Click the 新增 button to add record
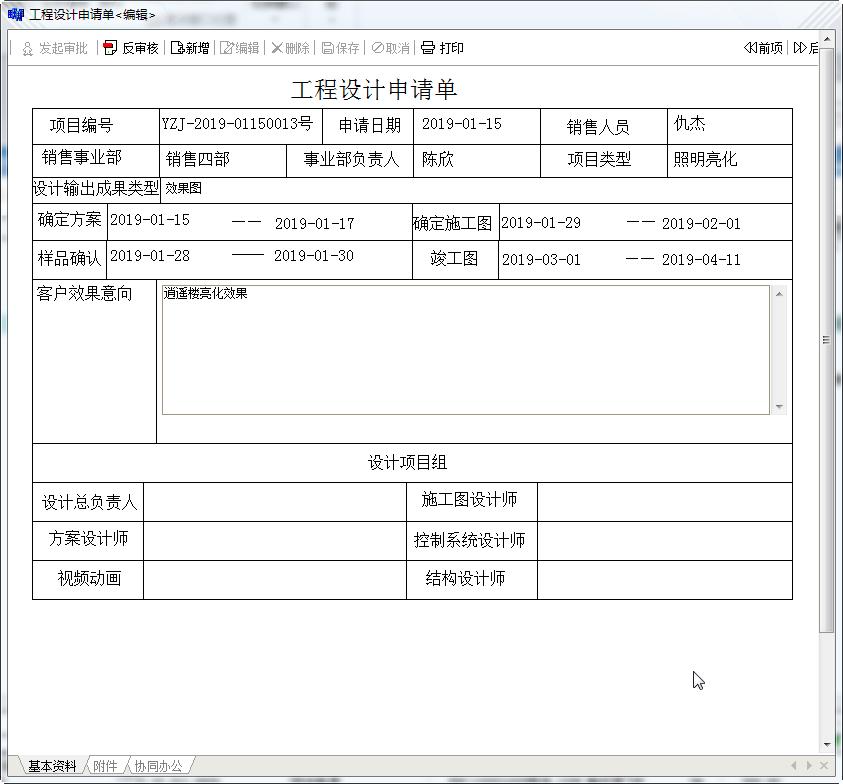The image size is (843, 784). point(190,48)
